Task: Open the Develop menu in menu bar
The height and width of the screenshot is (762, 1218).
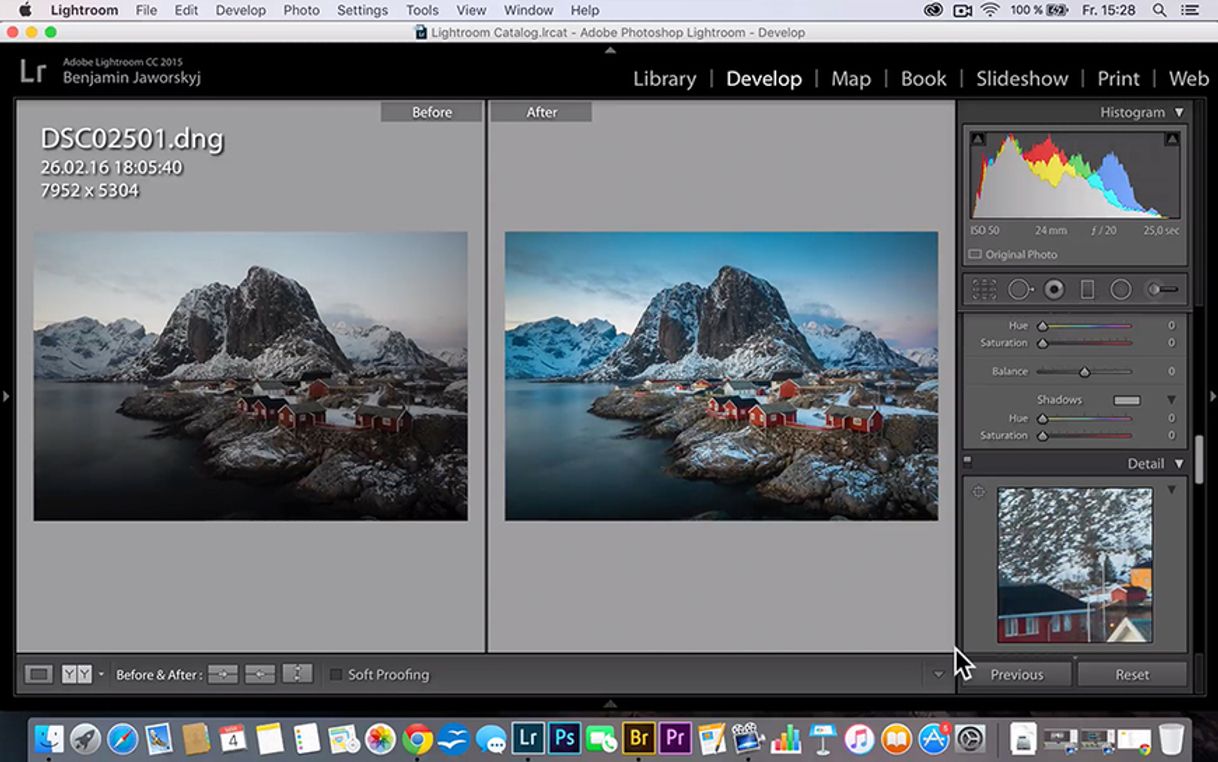Action: click(240, 10)
